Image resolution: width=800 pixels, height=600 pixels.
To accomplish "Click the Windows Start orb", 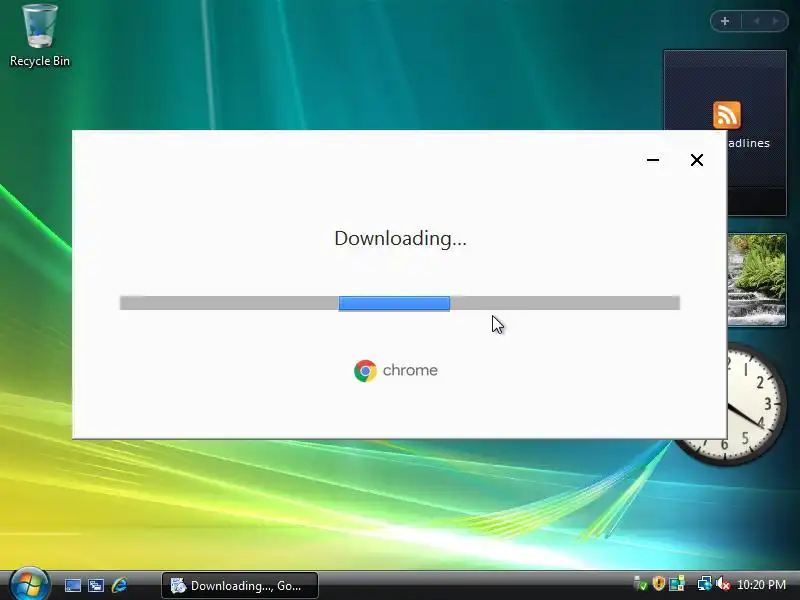I will click(x=30, y=584).
